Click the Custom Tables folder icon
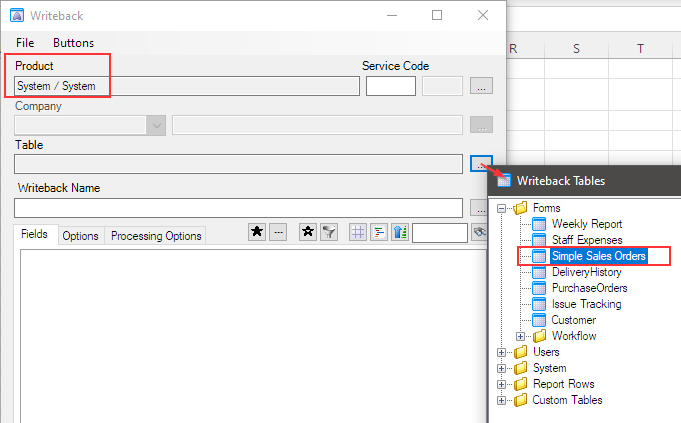The image size is (681, 423). pos(520,400)
